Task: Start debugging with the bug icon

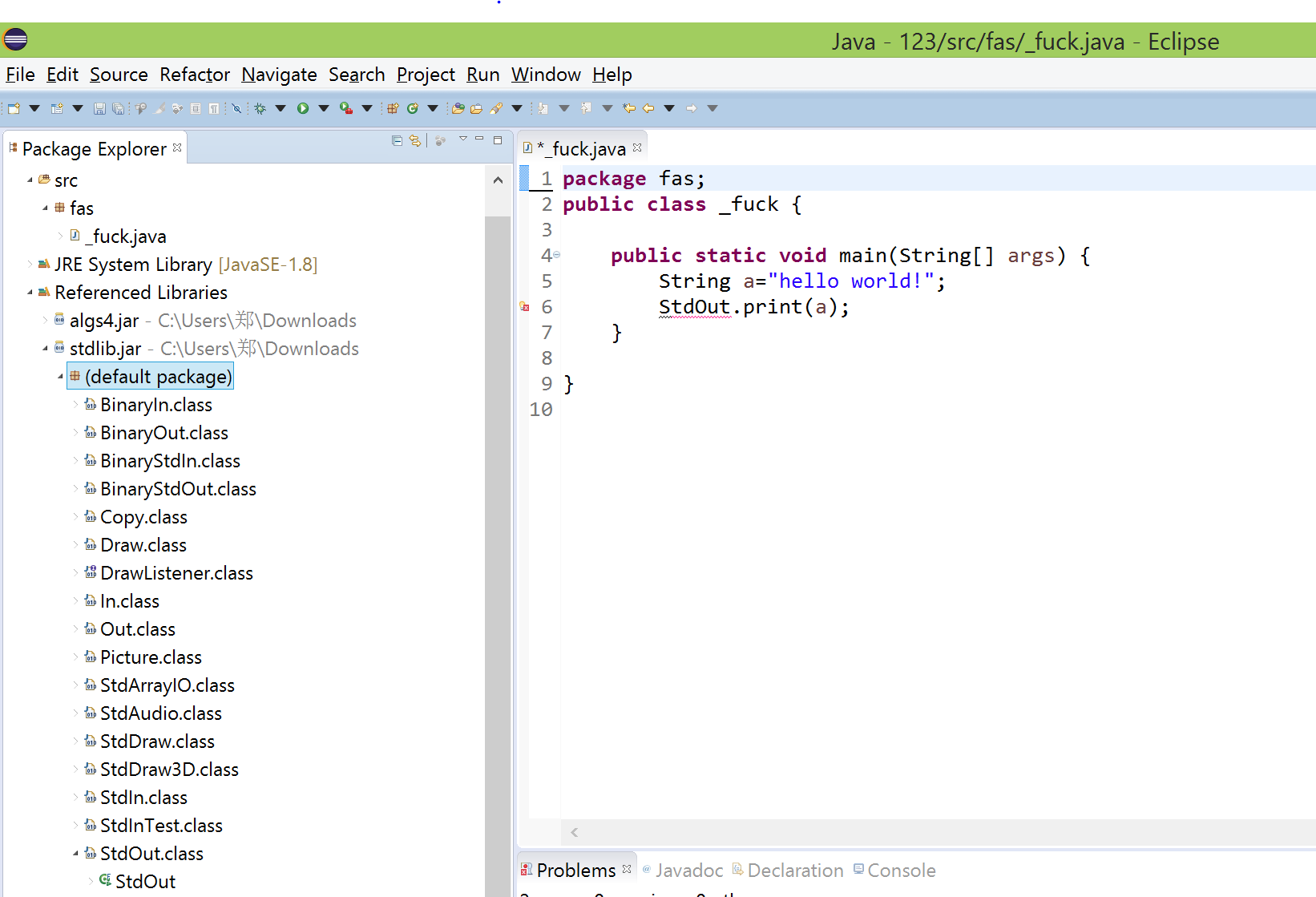Action: point(260,108)
